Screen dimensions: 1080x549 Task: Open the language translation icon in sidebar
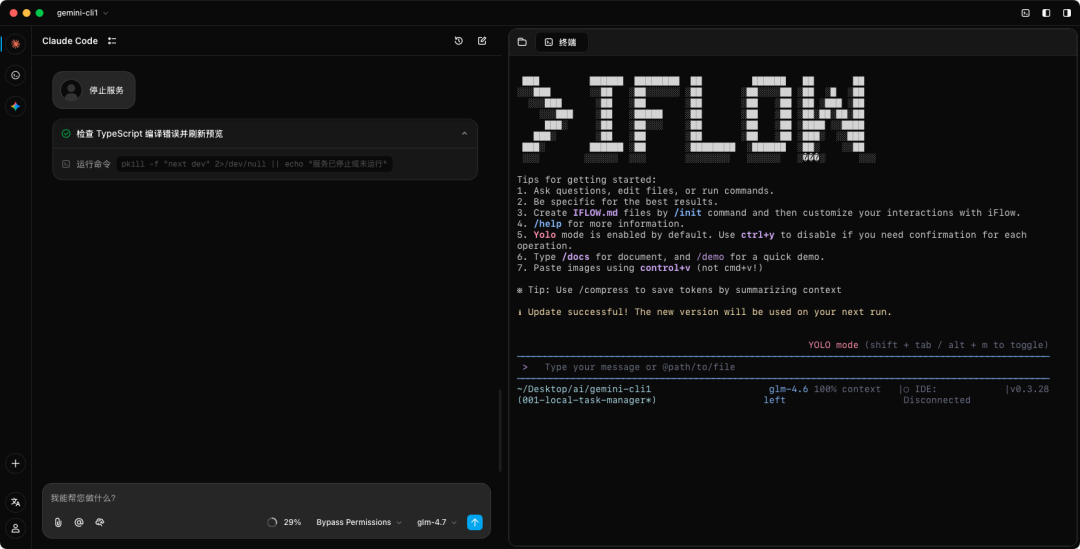pos(15,502)
